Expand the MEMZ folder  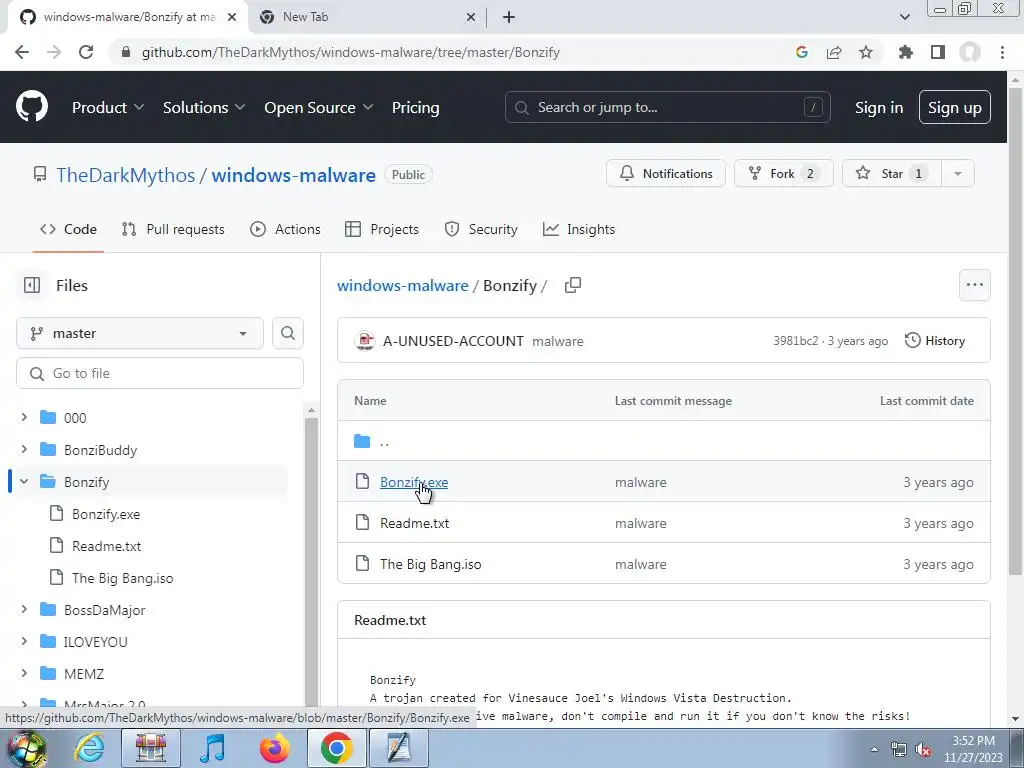tap(24, 673)
